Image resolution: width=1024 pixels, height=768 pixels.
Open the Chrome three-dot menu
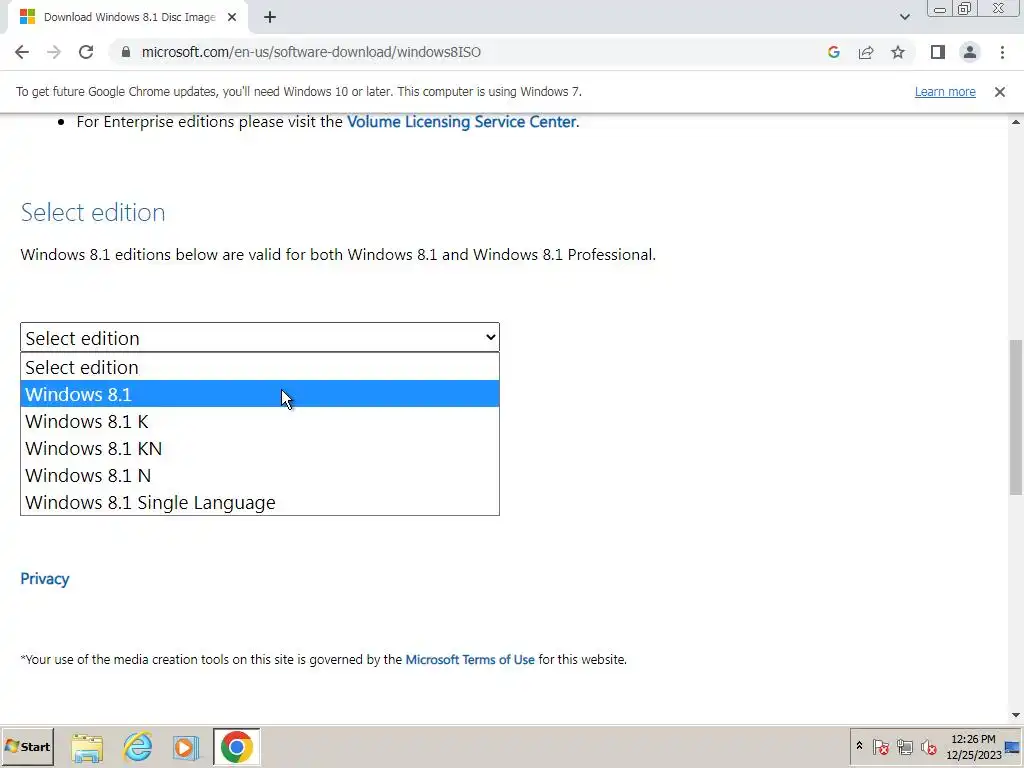coord(1002,52)
